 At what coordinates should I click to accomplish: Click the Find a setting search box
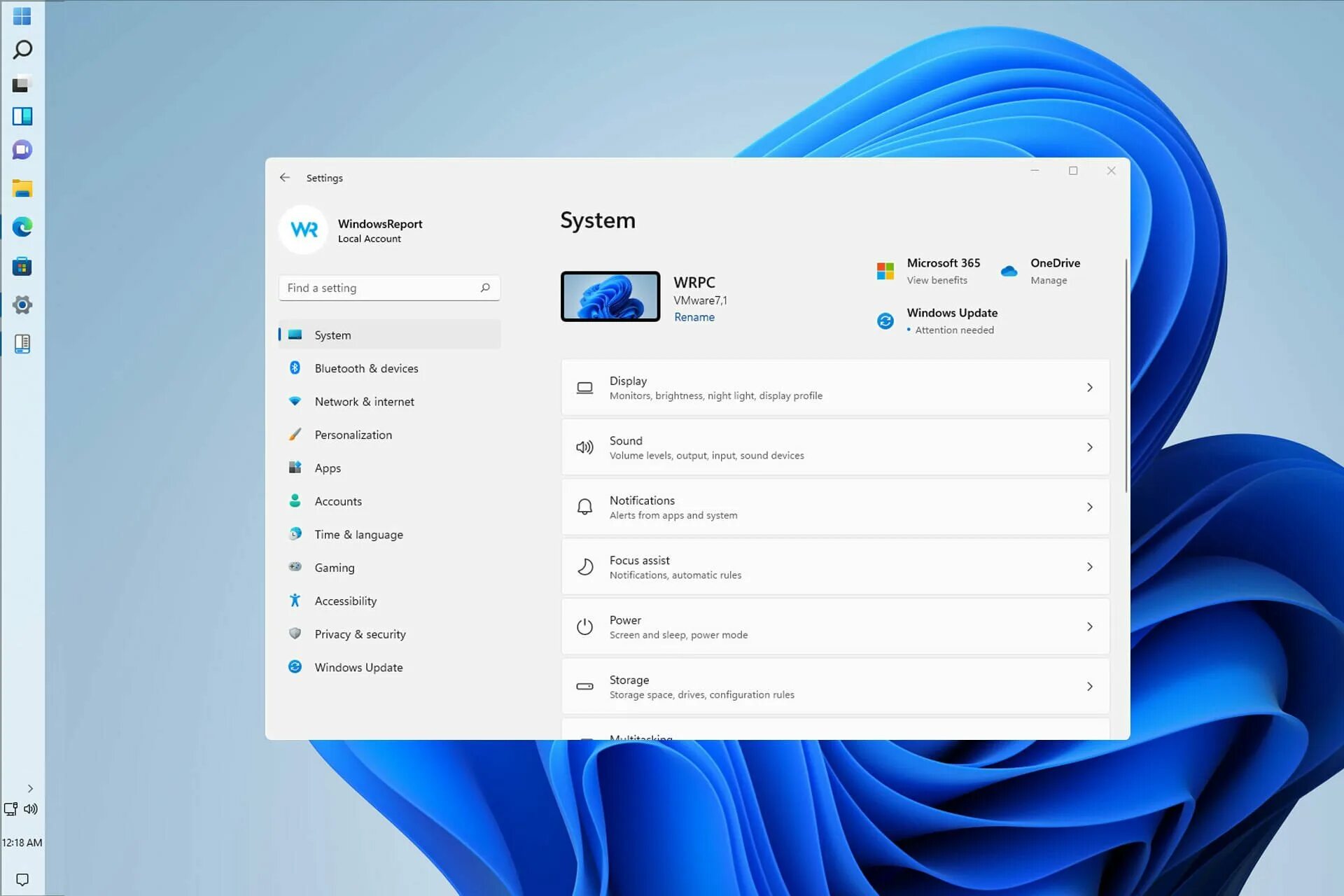coord(378,288)
